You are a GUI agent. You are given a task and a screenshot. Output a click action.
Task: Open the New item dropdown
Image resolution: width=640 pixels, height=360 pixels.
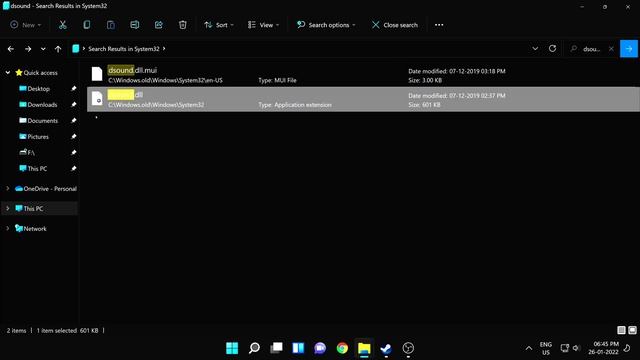tap(26, 25)
